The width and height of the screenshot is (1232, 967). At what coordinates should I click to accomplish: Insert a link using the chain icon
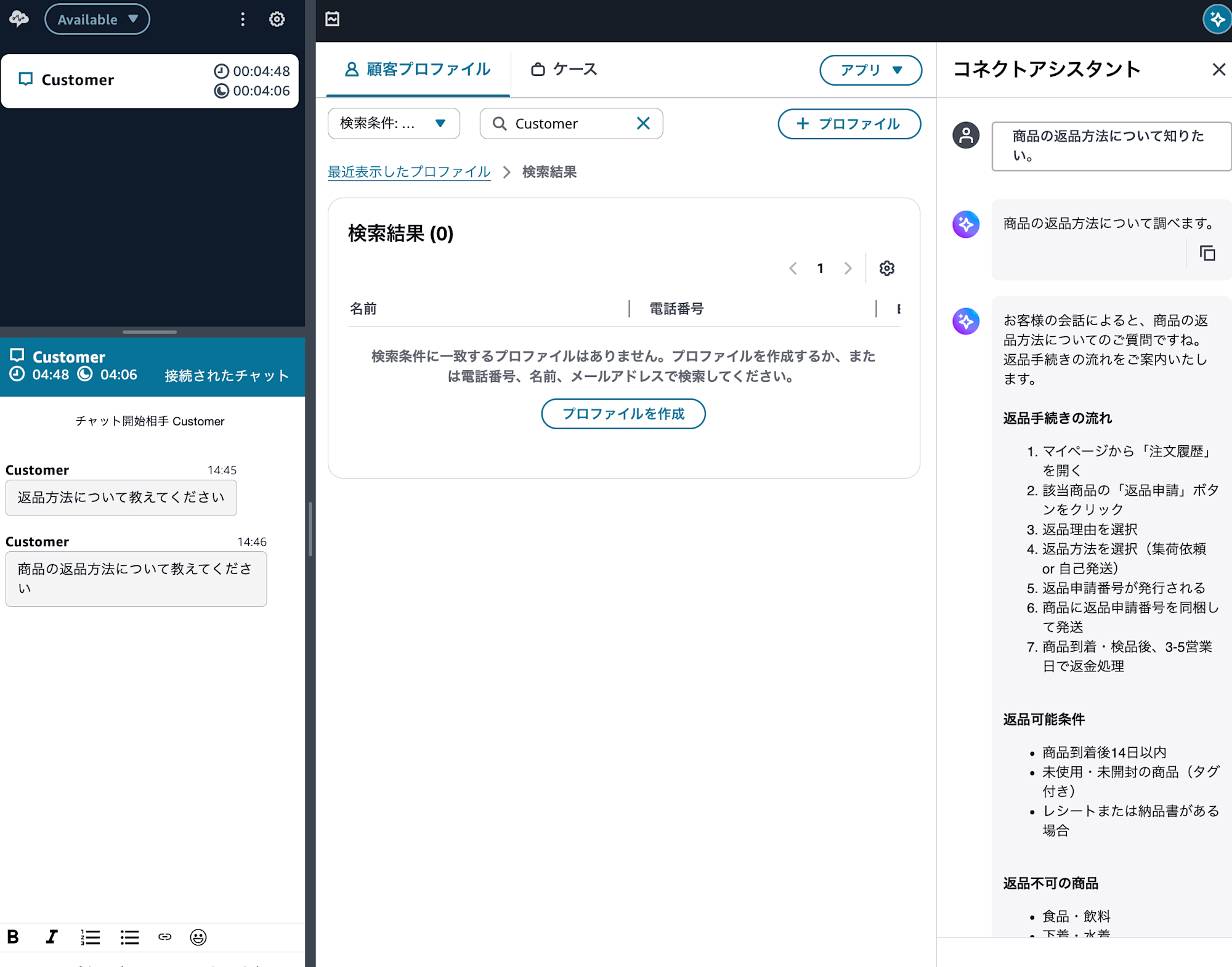164,937
